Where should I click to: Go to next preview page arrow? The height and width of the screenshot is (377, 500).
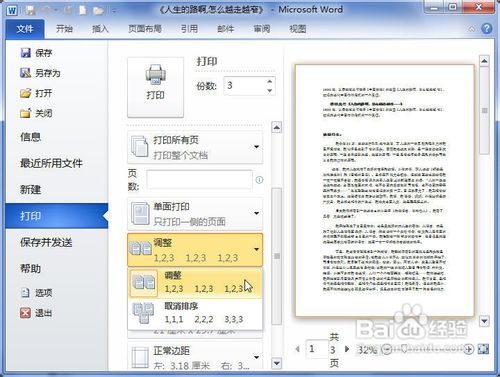(347, 349)
